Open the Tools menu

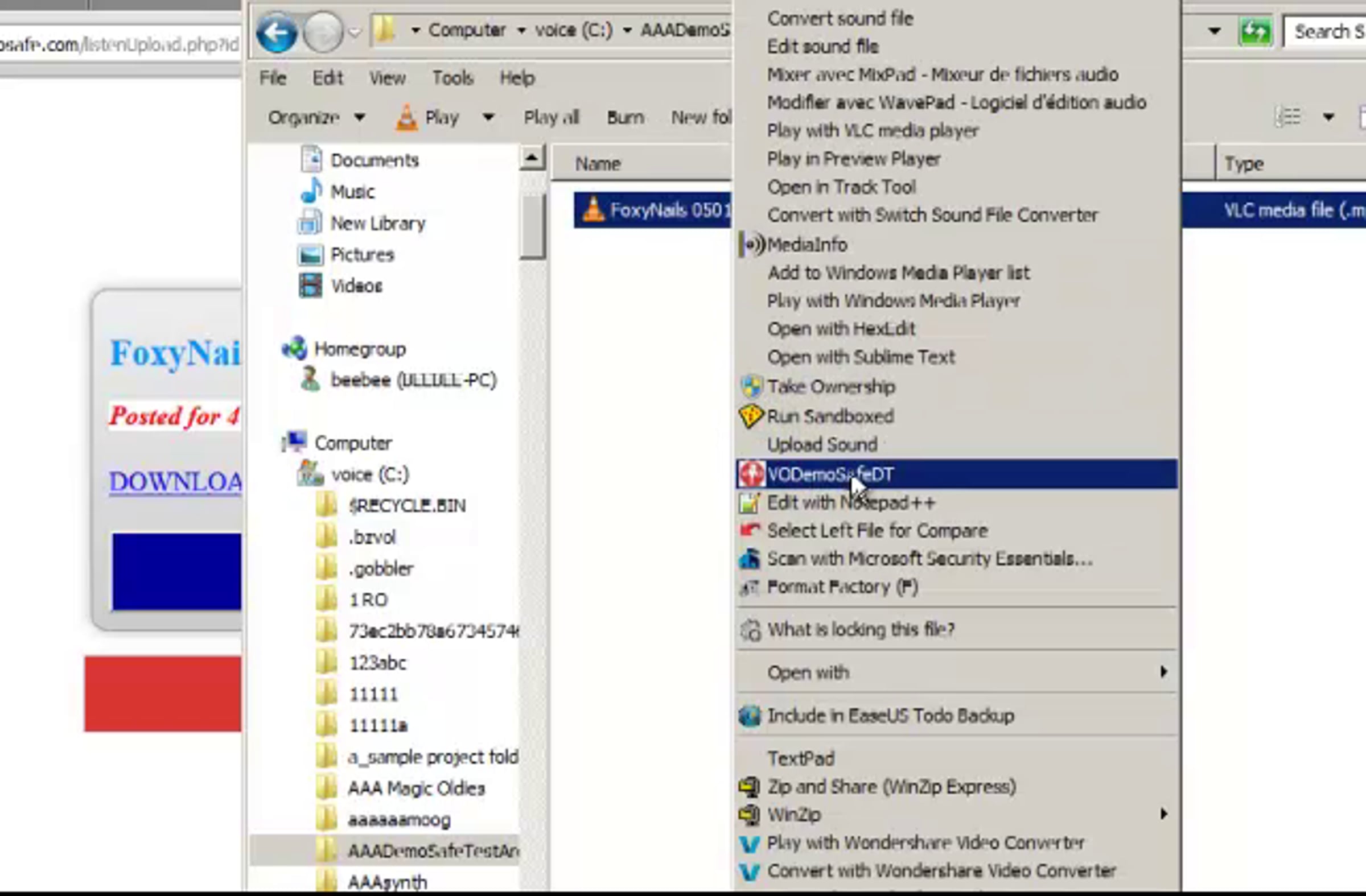coord(452,78)
